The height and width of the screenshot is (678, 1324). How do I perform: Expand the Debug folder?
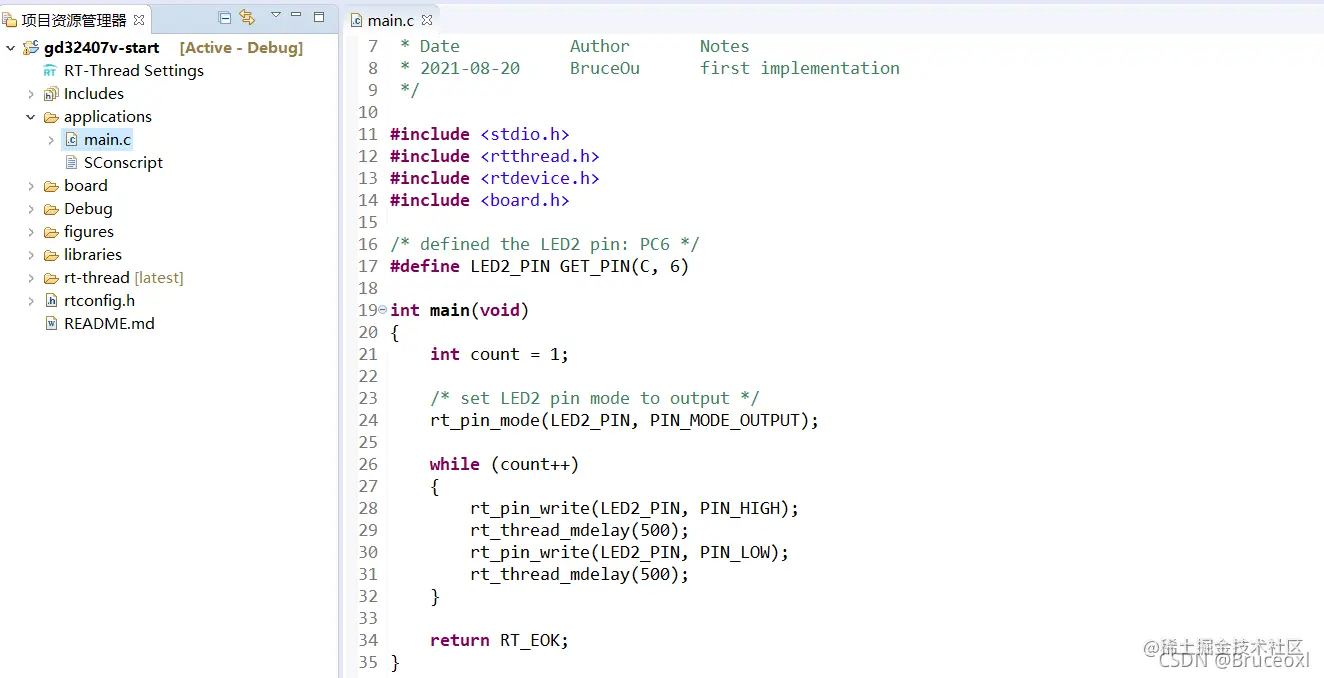click(31, 209)
